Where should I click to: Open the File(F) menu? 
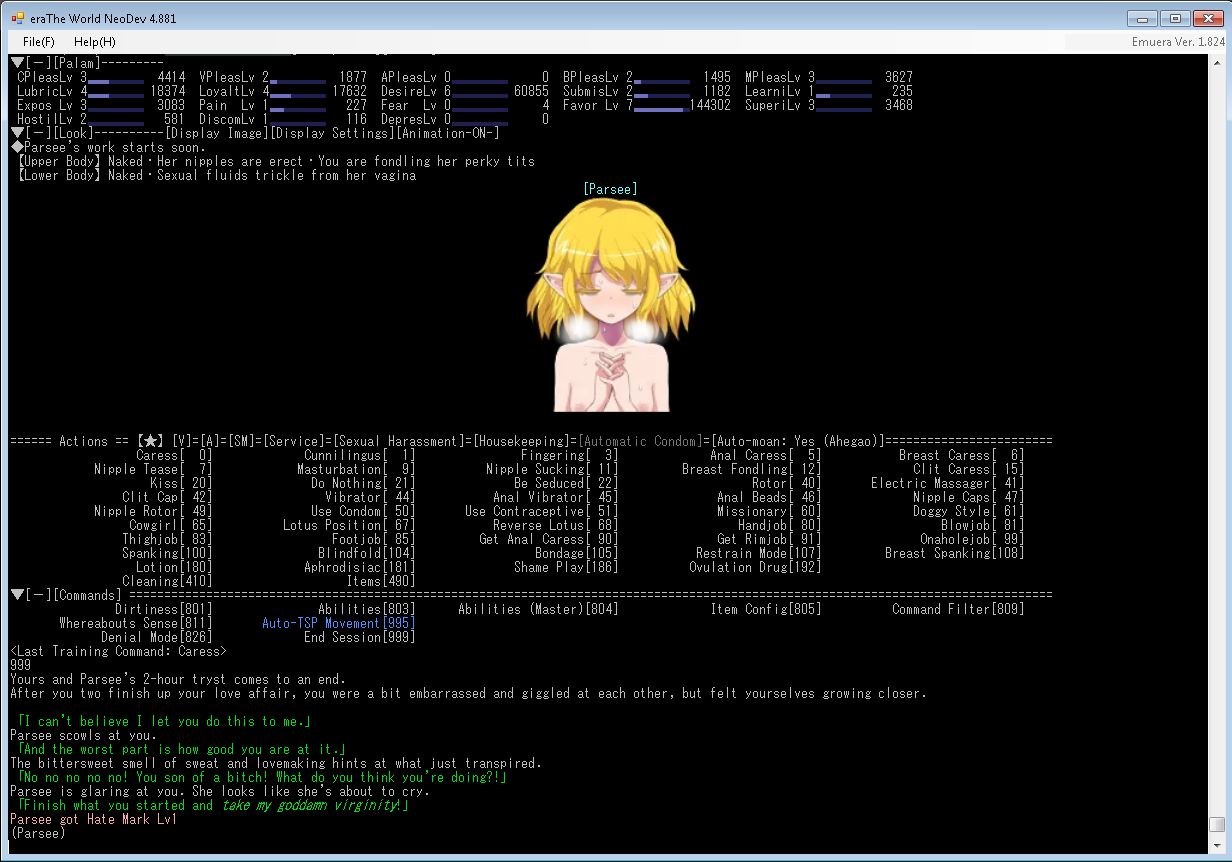[39, 42]
